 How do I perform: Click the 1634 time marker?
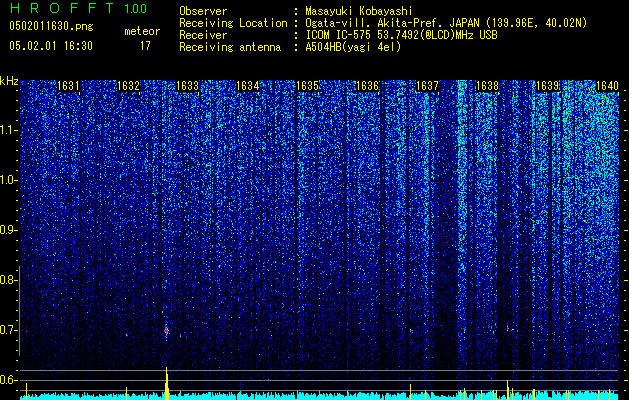coord(248,86)
